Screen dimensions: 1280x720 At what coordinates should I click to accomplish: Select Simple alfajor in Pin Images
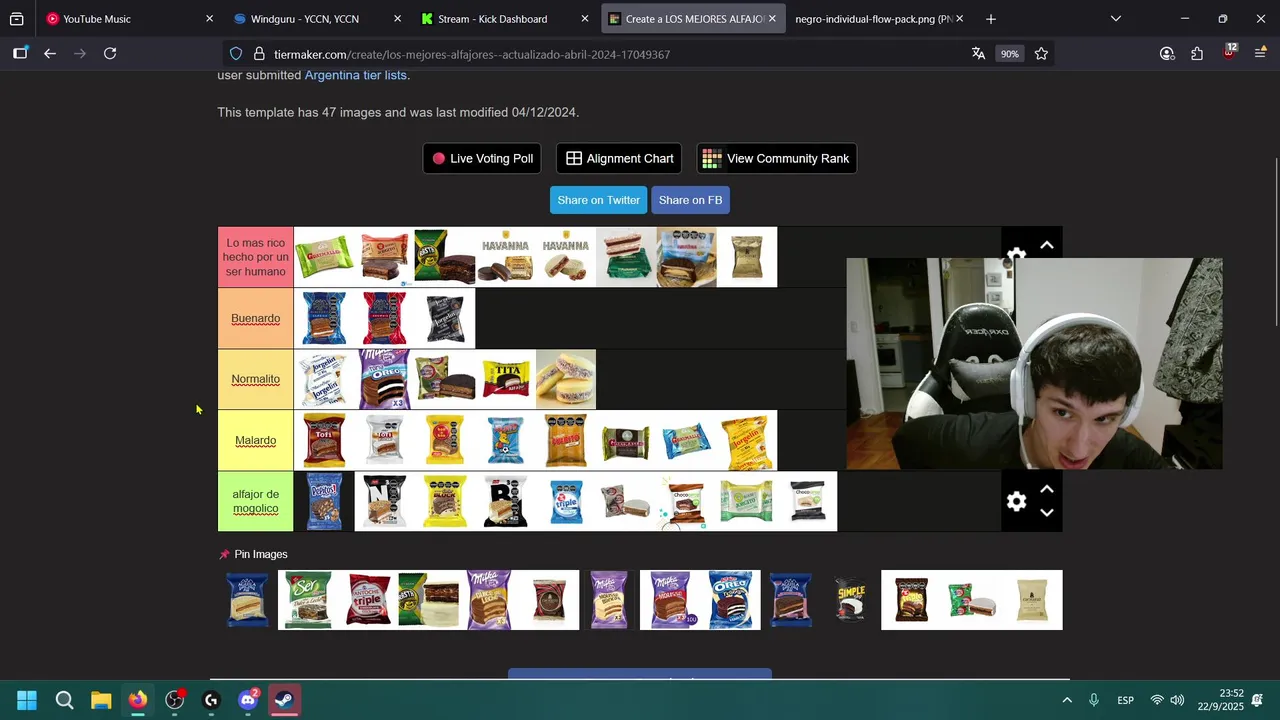click(851, 600)
